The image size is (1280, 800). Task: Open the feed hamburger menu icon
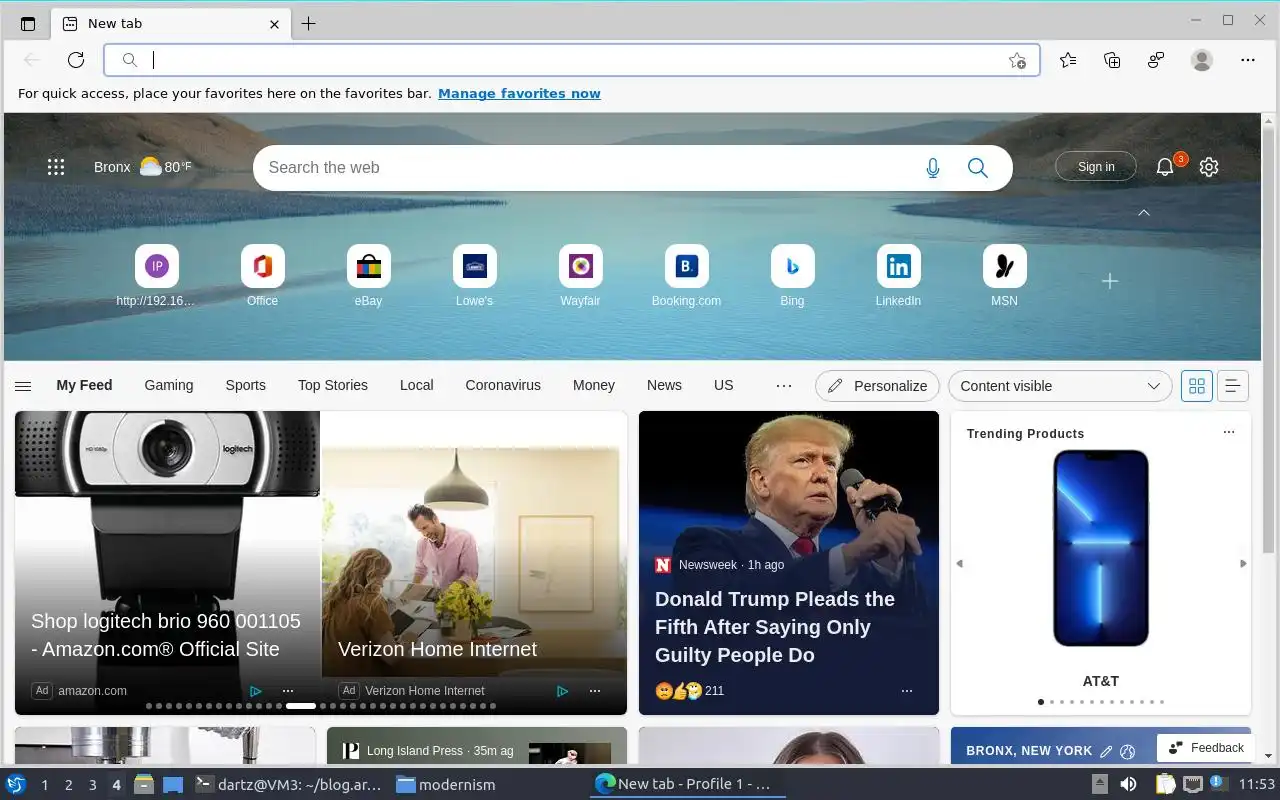pyautogui.click(x=23, y=386)
